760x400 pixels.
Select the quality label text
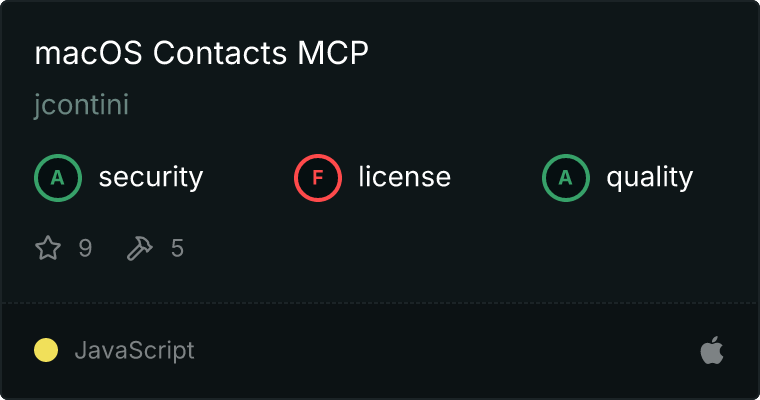click(x=650, y=177)
